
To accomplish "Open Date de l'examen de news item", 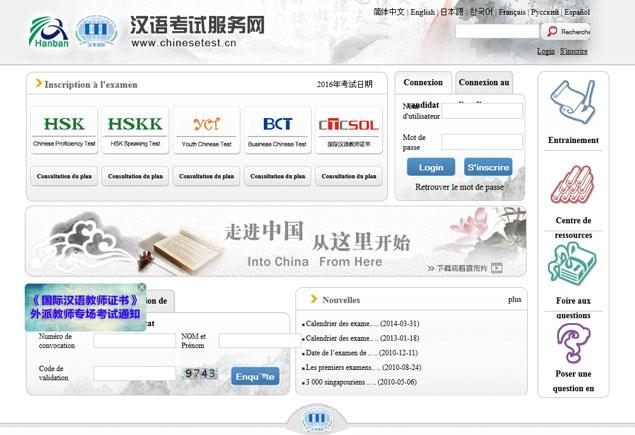I will point(360,353).
